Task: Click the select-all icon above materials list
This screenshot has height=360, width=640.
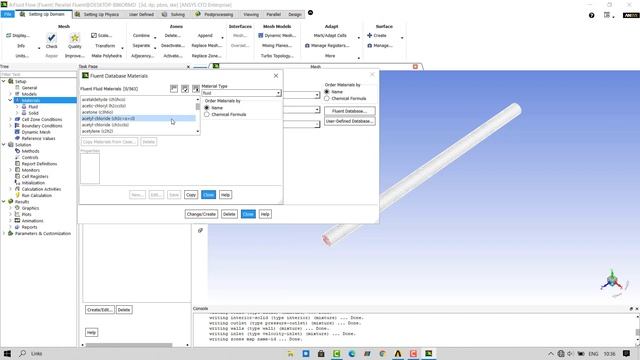Action: [x=185, y=89]
